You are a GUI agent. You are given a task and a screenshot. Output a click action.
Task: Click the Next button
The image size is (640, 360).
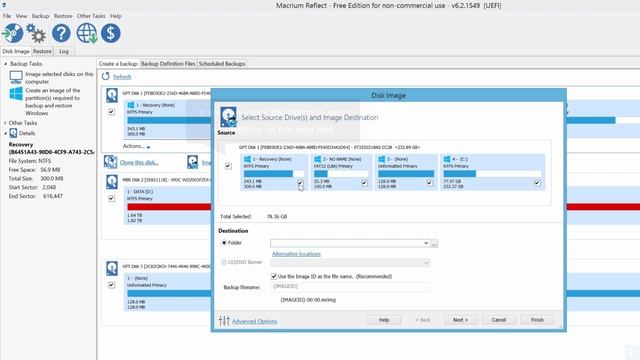click(x=460, y=320)
